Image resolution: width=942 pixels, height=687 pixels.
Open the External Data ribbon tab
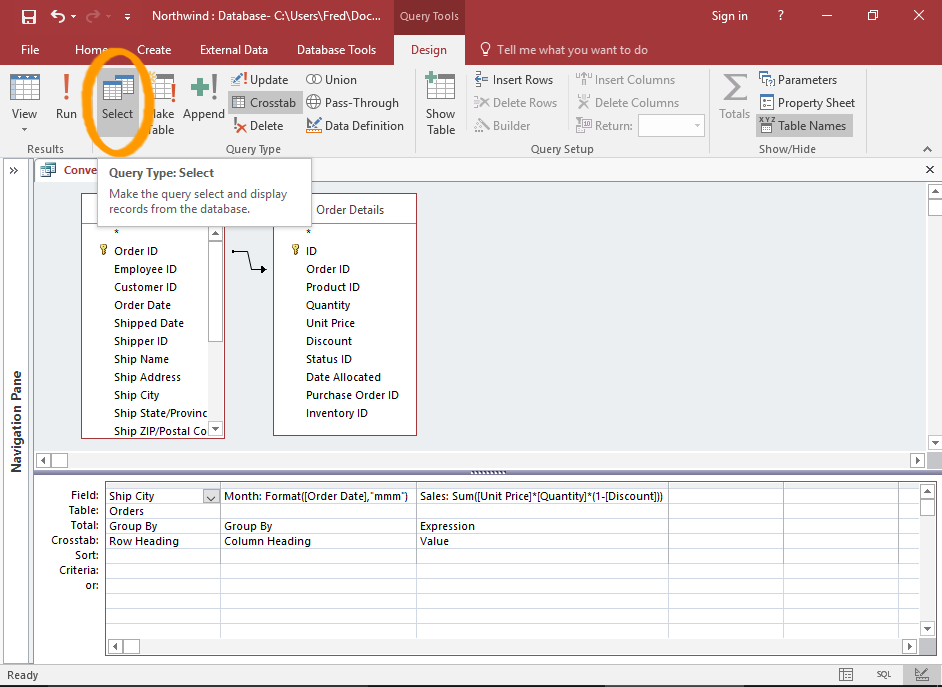[x=234, y=50]
